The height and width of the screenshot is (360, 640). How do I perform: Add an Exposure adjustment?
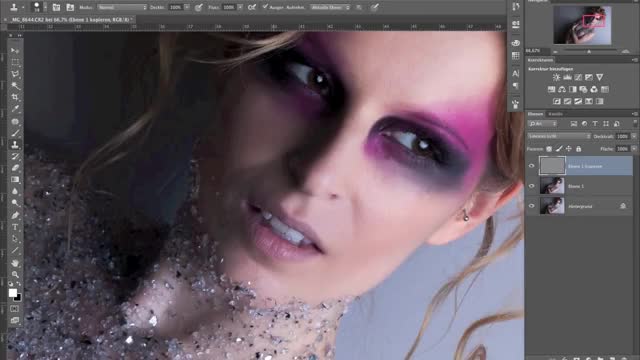pos(589,77)
